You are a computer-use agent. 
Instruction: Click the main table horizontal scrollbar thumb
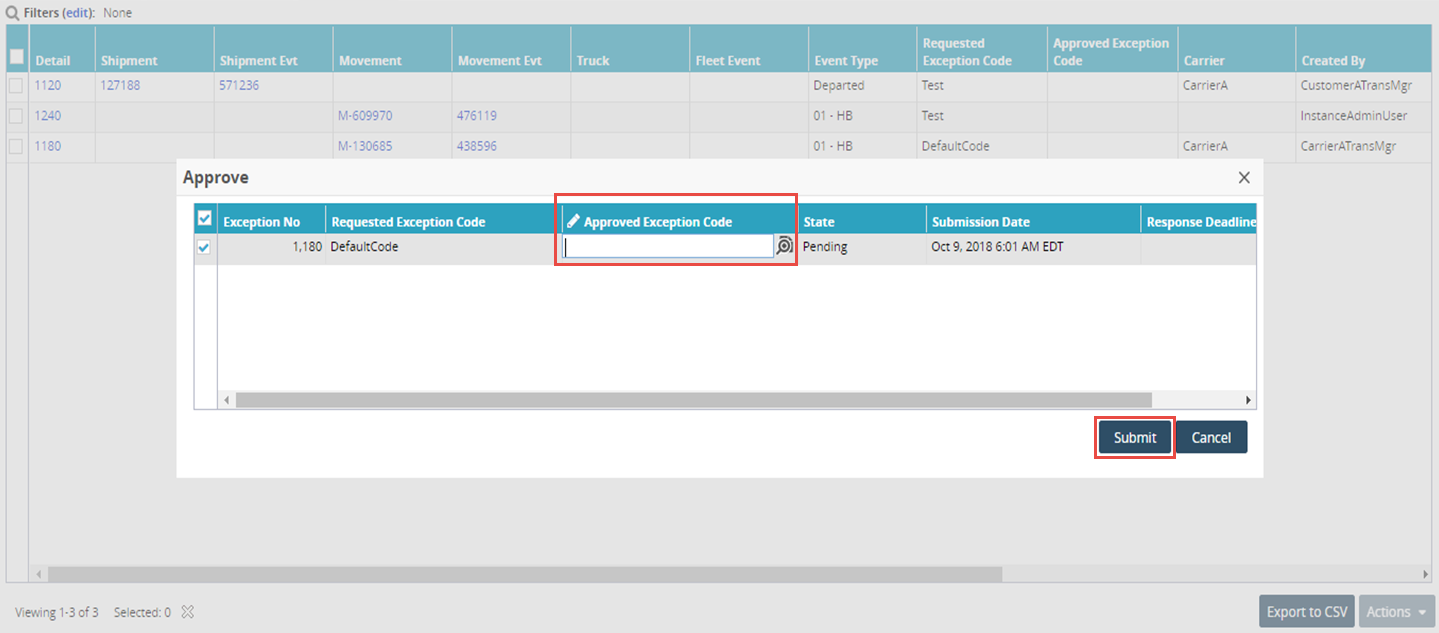pos(525,575)
